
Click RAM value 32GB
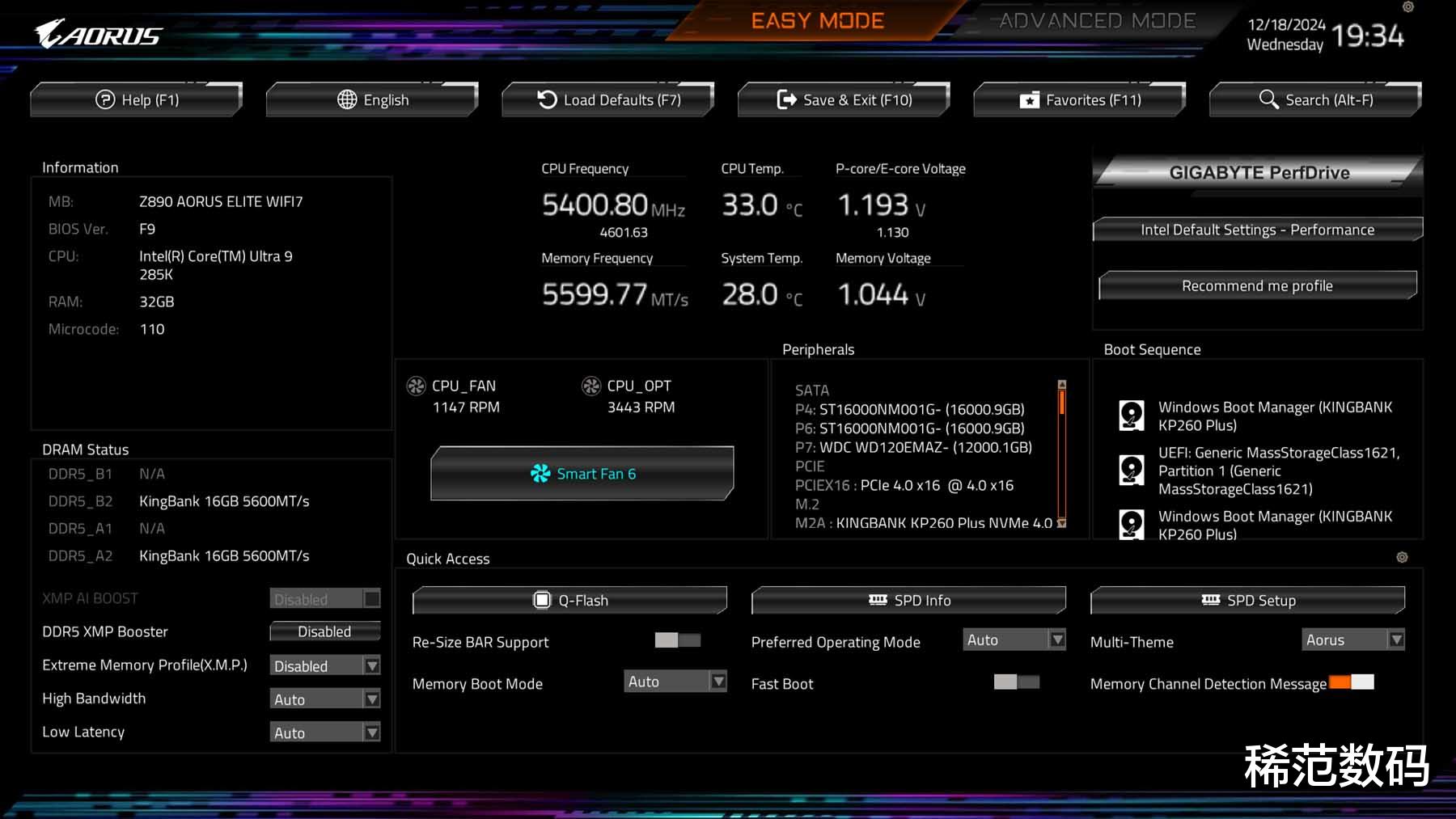(x=157, y=302)
